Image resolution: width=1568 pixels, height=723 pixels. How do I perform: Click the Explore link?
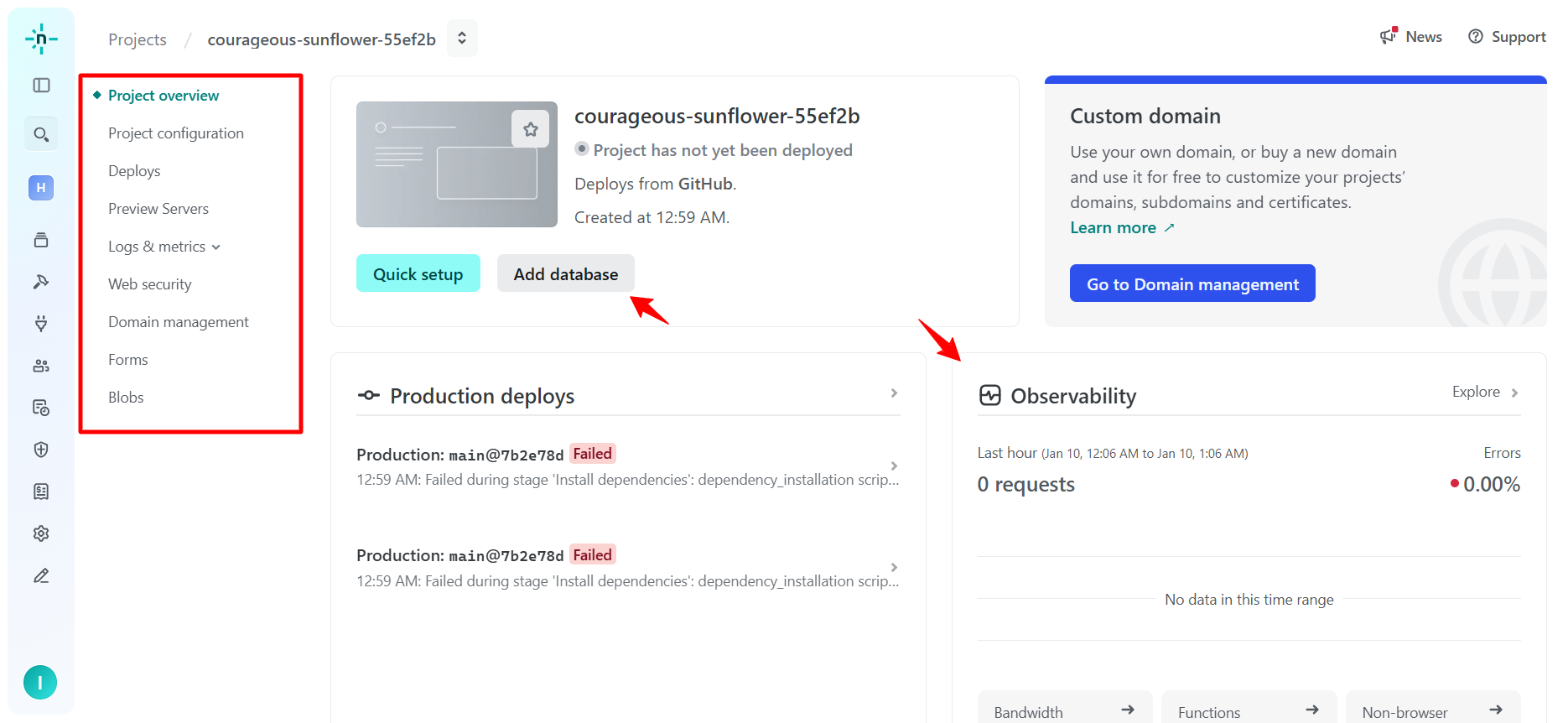(1476, 392)
